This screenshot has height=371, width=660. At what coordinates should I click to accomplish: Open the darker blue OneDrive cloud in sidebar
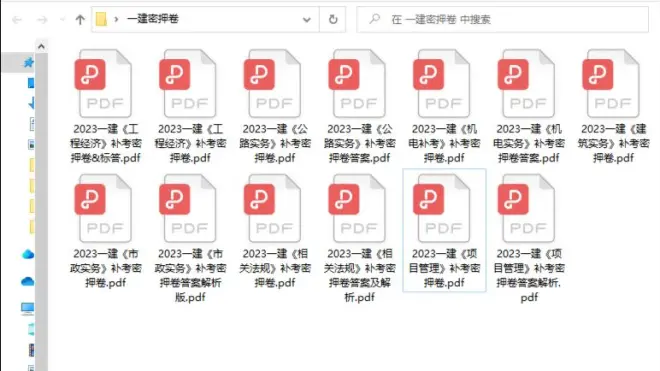(x=27, y=281)
